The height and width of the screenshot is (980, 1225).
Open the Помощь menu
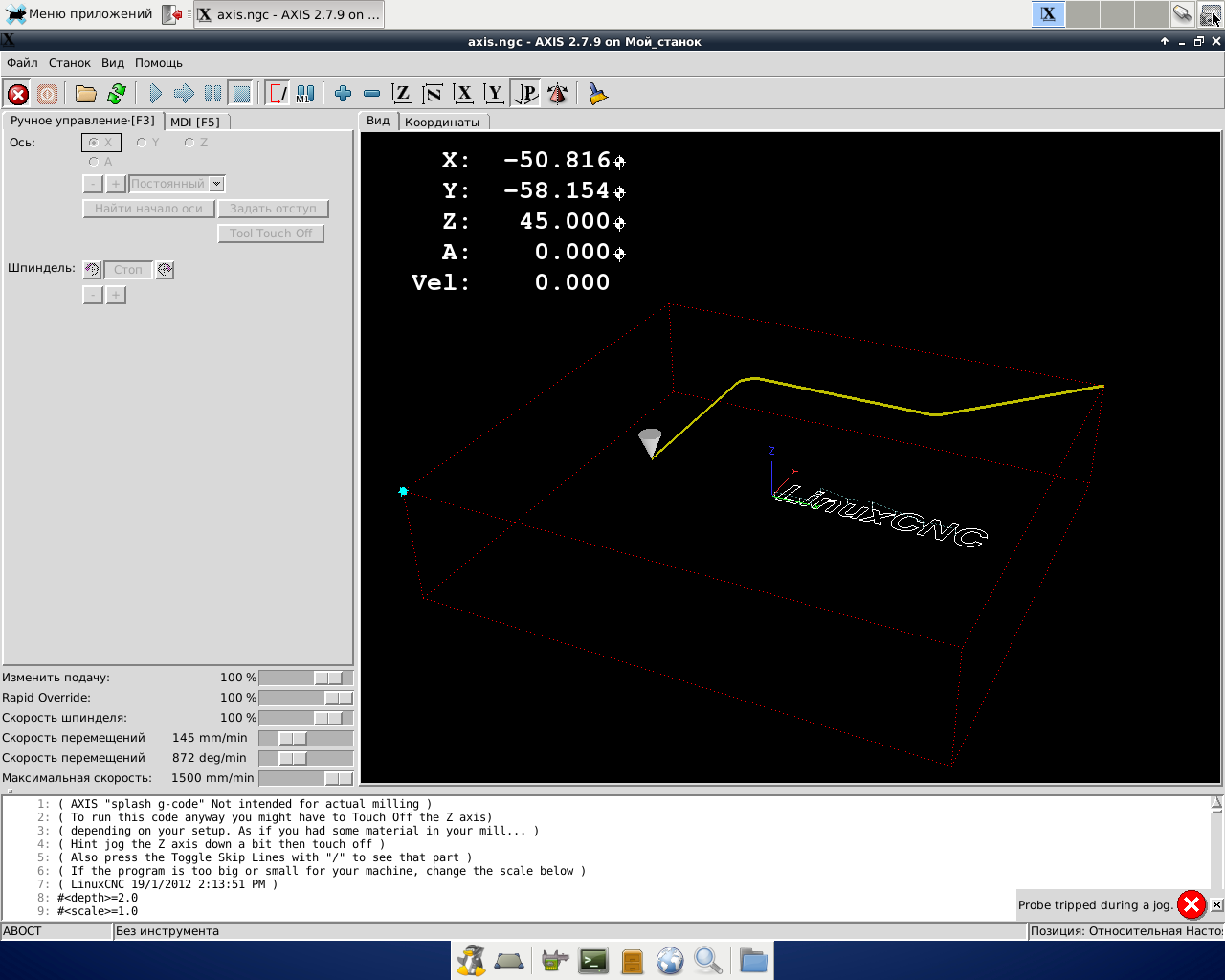pyautogui.click(x=159, y=63)
